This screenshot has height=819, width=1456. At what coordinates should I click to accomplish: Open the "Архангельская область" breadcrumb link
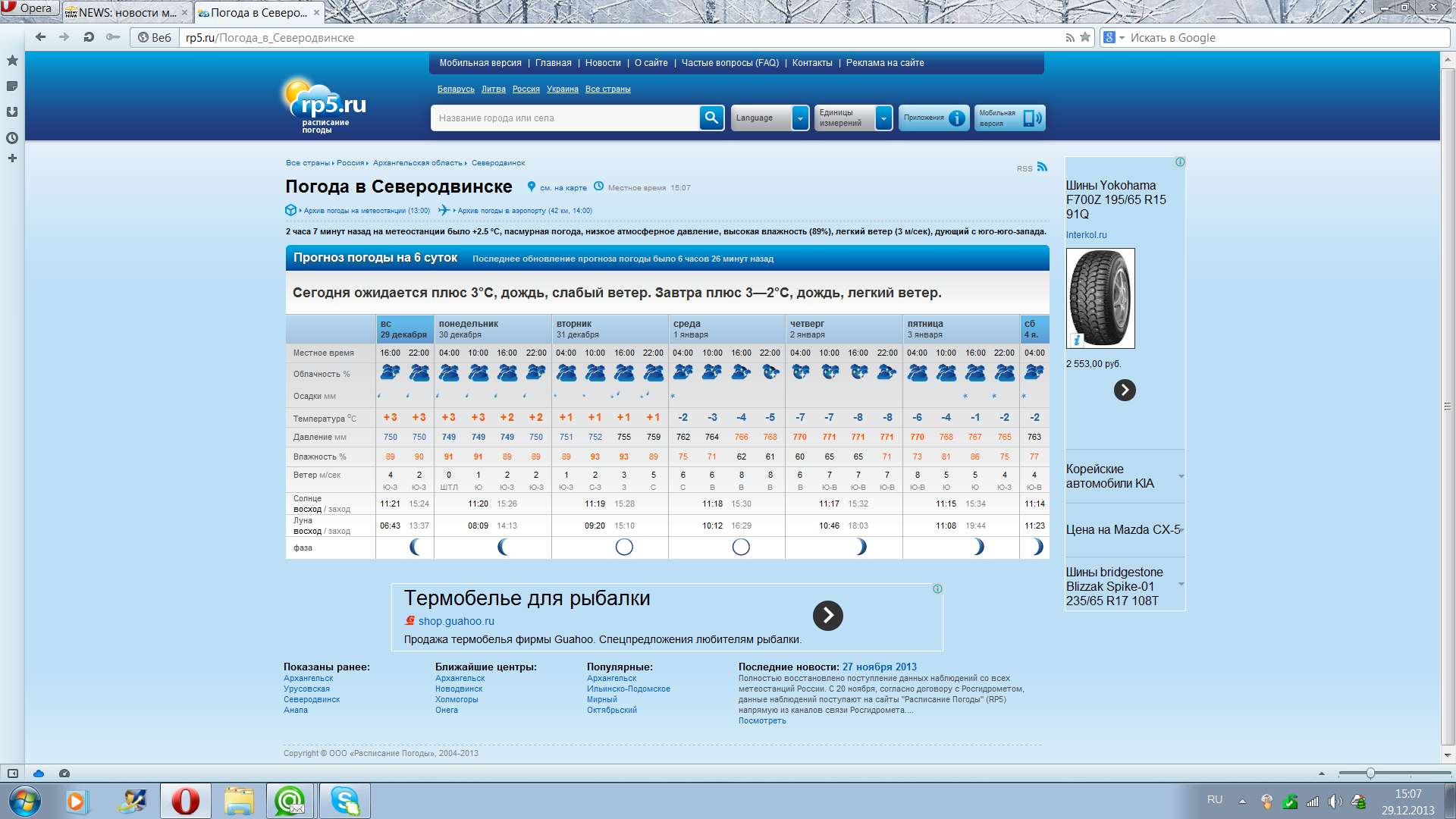[x=417, y=163]
